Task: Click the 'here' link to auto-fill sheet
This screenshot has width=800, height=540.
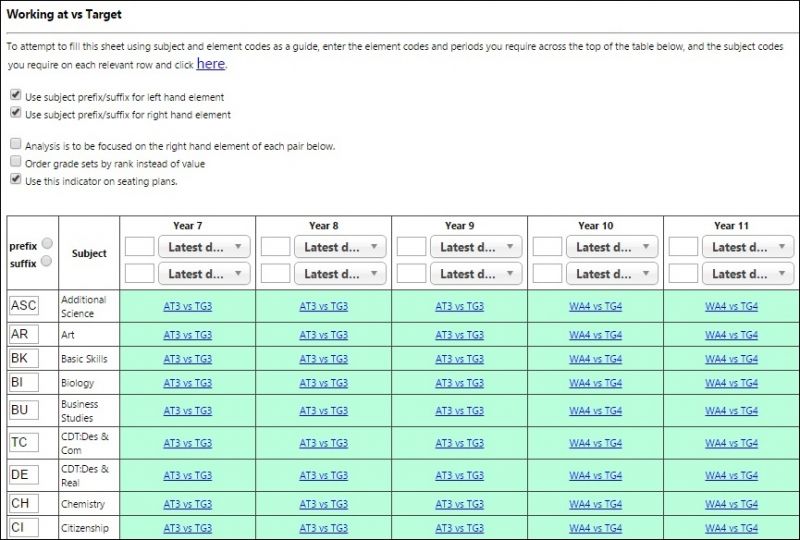Action: (x=211, y=64)
